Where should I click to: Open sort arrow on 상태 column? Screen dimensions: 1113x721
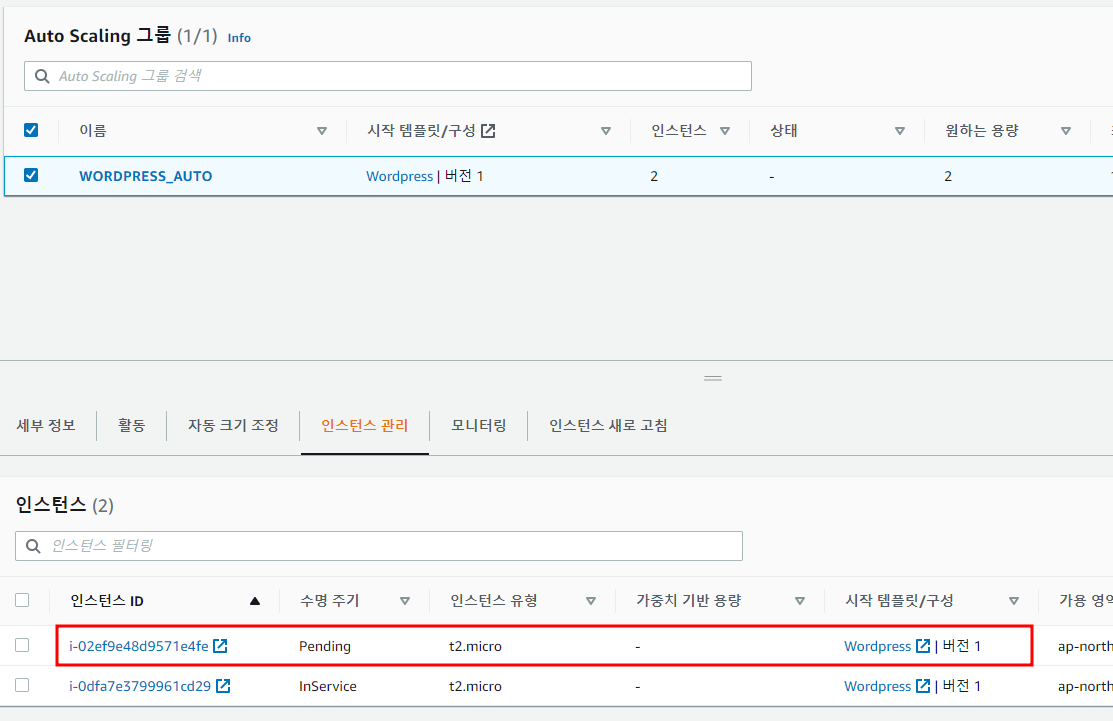tap(899, 131)
